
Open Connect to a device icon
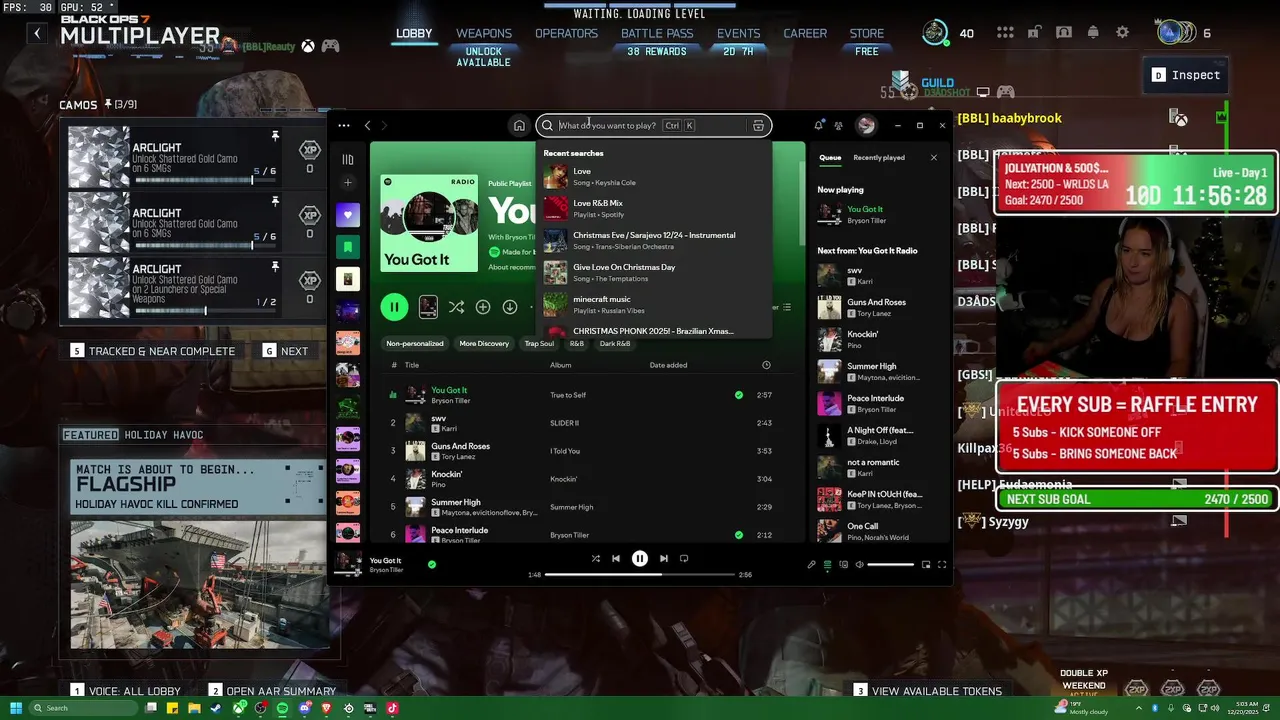[843, 565]
